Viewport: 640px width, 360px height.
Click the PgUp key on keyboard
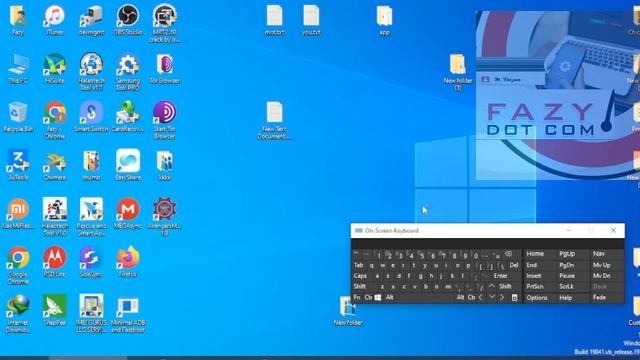point(567,254)
